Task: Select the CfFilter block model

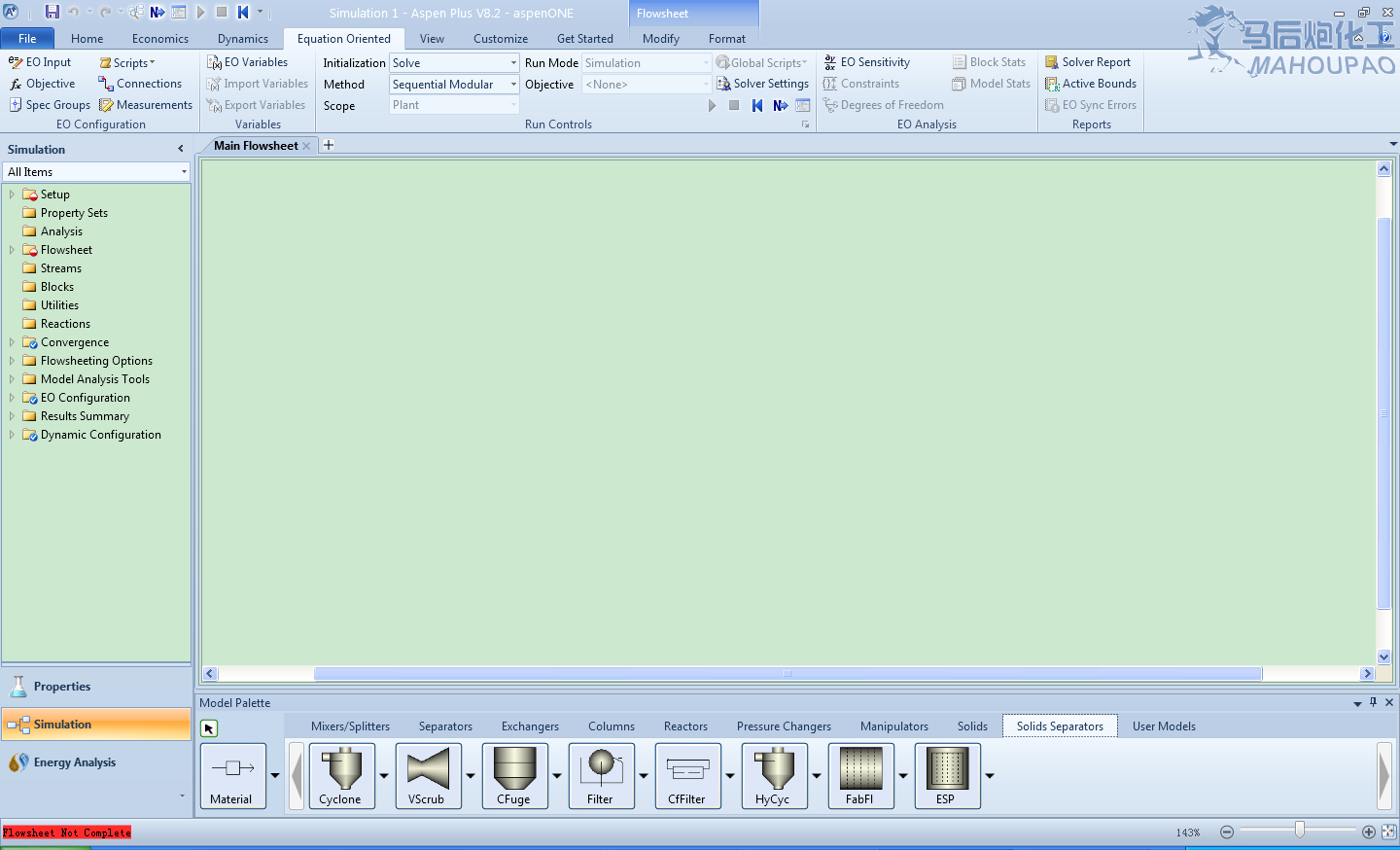Action: 686,776
